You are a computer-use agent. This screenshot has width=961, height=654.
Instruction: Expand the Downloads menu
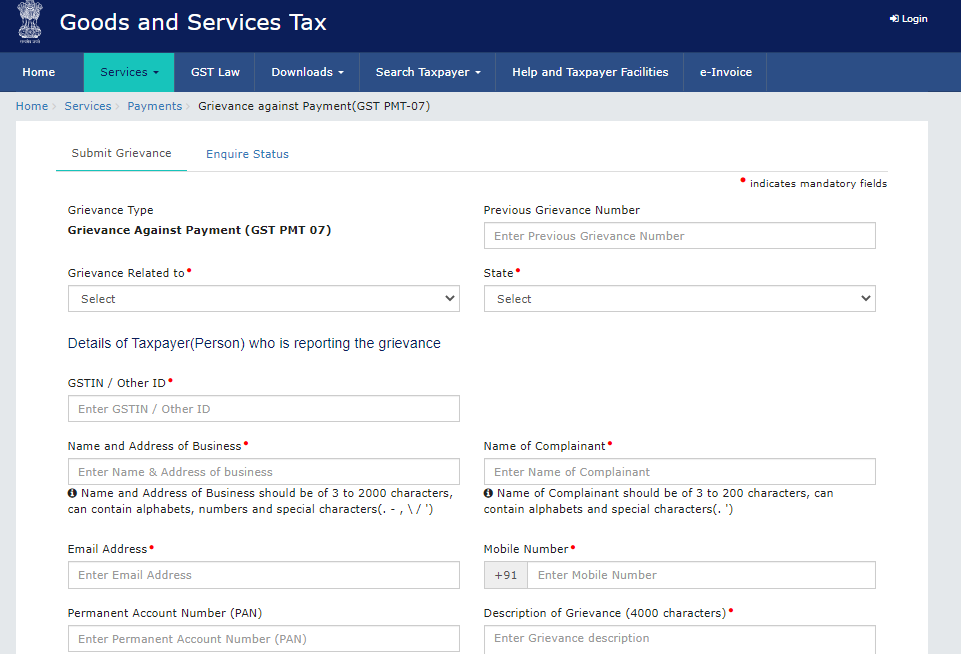[307, 72]
